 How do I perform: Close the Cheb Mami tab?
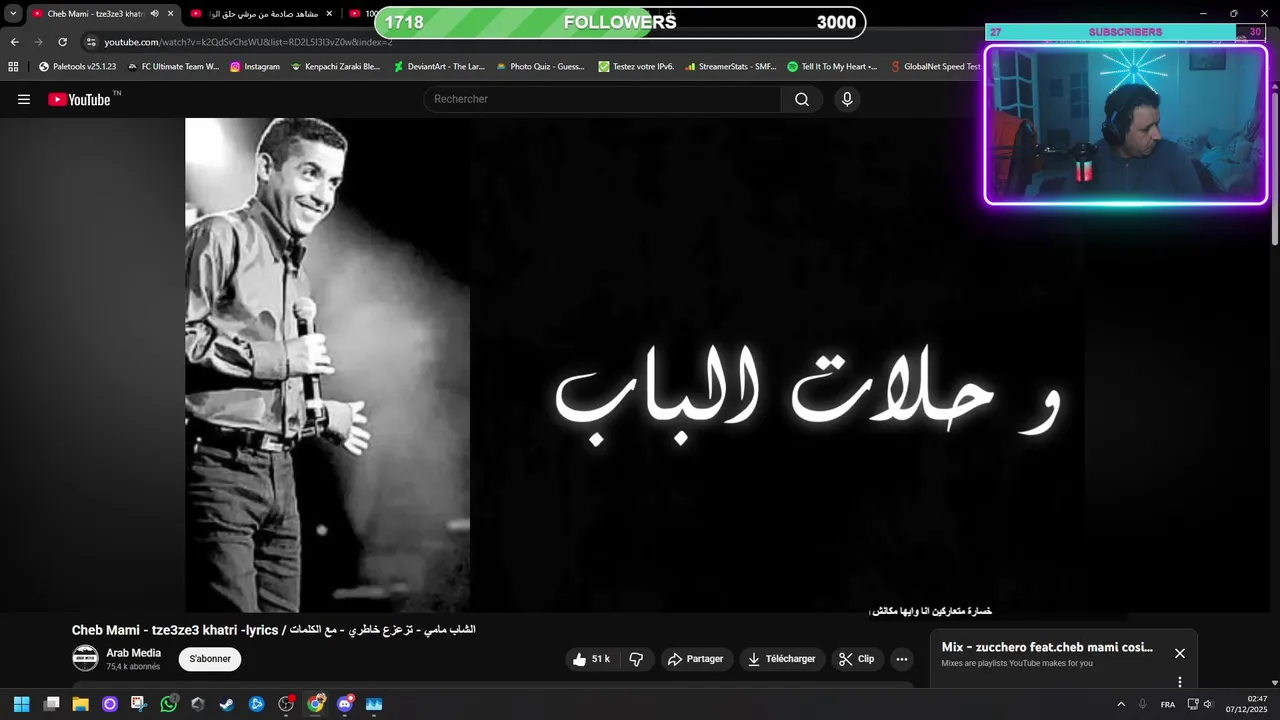tap(171, 14)
